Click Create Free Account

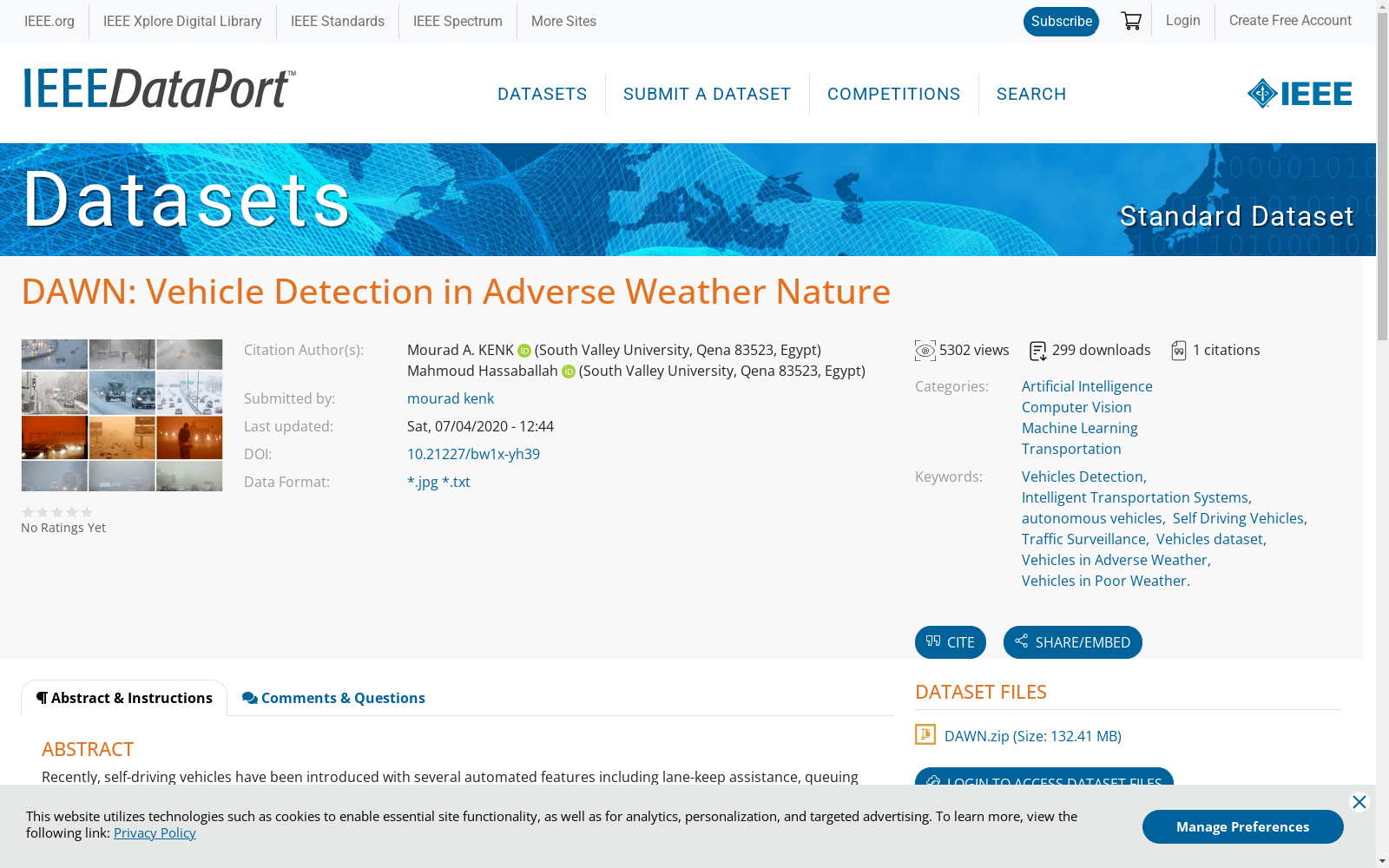coord(1290,21)
